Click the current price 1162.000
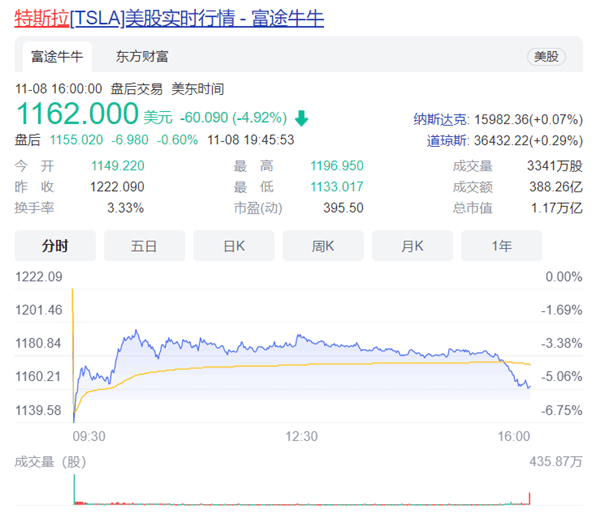This screenshot has height=517, width=600. click(78, 114)
